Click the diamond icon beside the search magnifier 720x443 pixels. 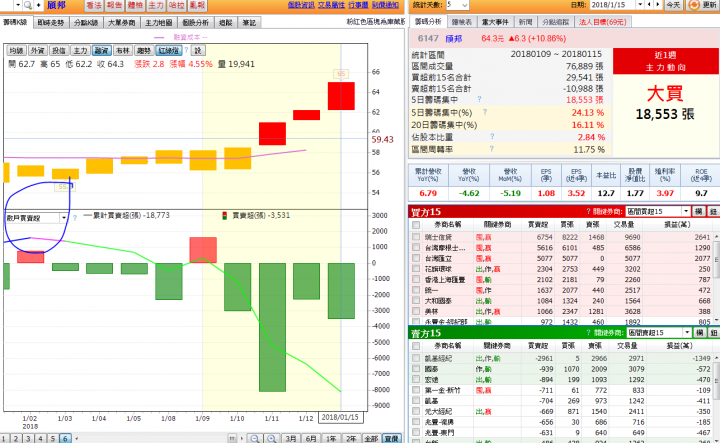[38, 5]
